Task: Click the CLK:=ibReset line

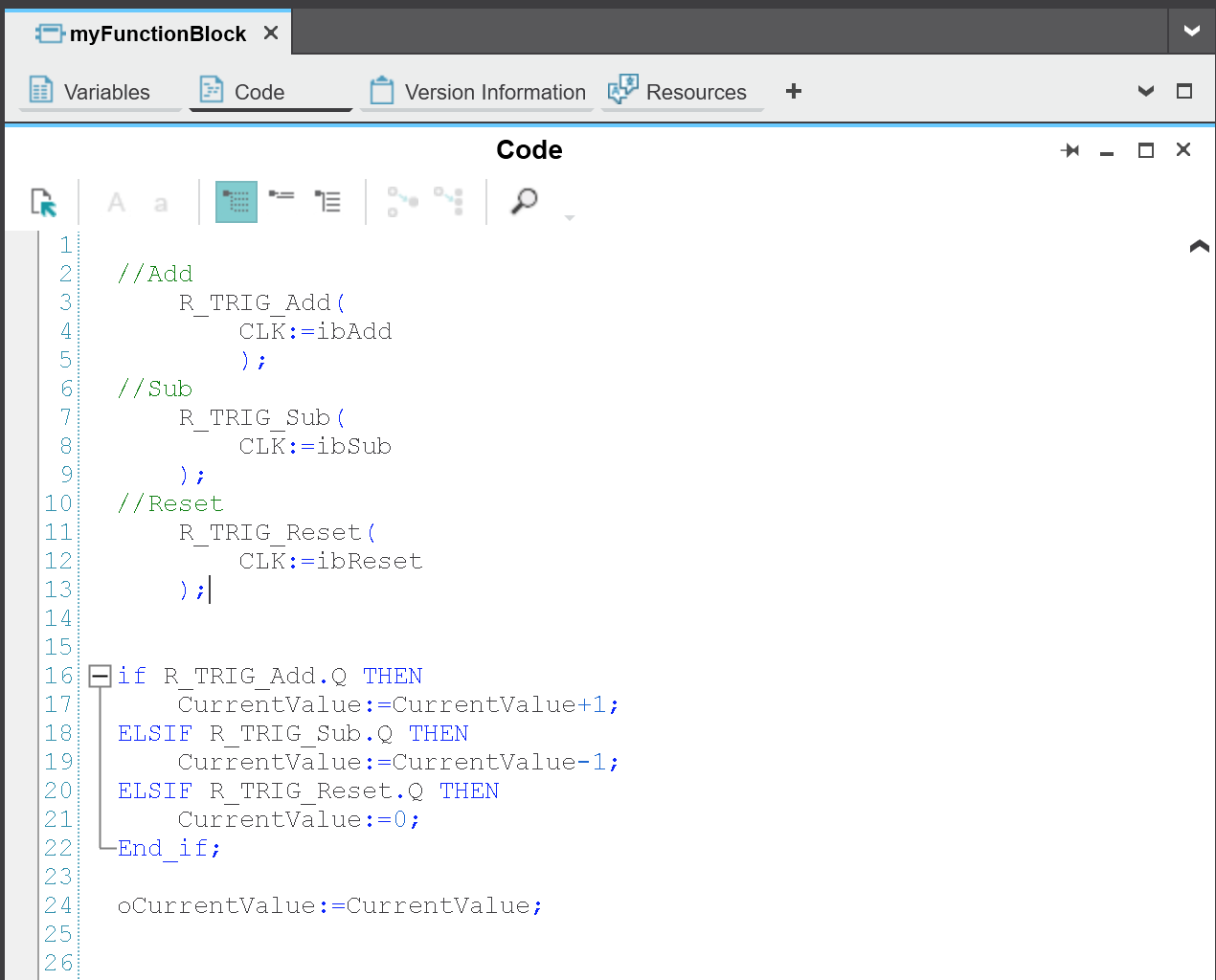Action: pos(330,561)
